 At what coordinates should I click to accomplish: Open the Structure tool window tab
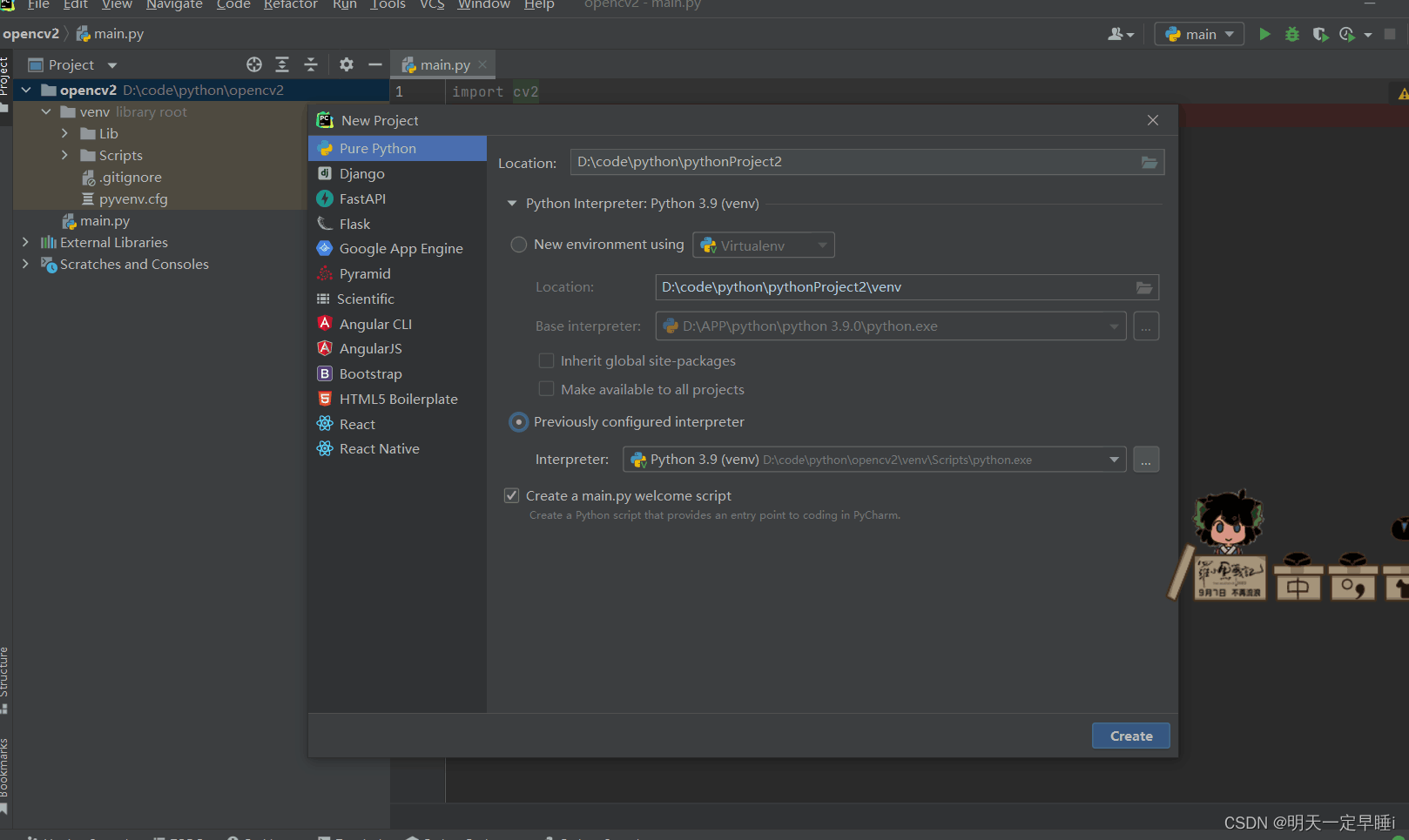4,679
